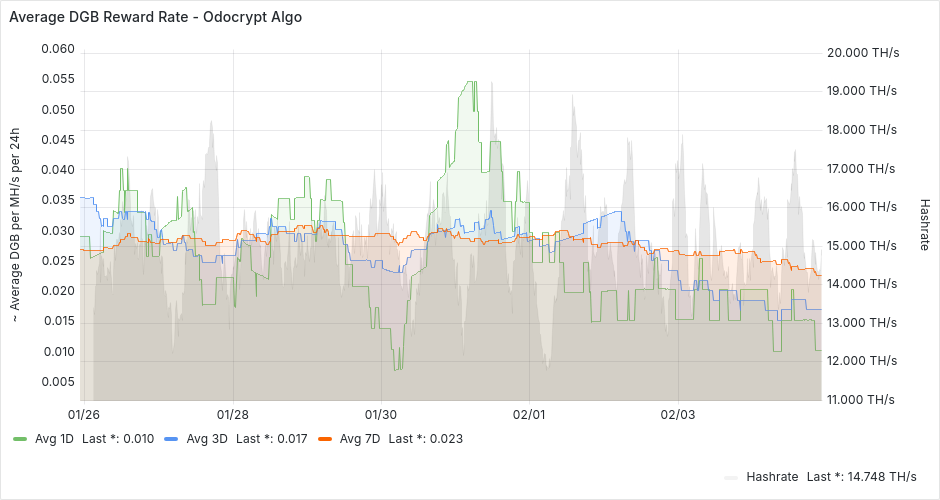The width and height of the screenshot is (940, 500).
Task: Click the orange Avg 7D color swatch
Action: coord(323,439)
